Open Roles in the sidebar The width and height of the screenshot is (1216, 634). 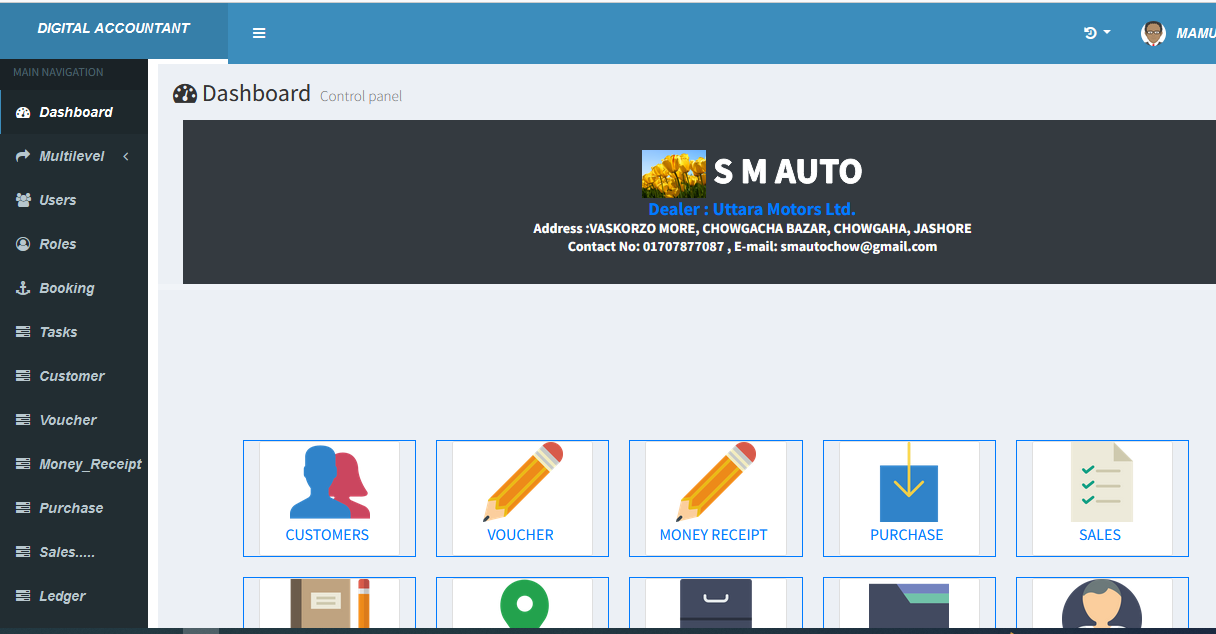click(x=74, y=244)
